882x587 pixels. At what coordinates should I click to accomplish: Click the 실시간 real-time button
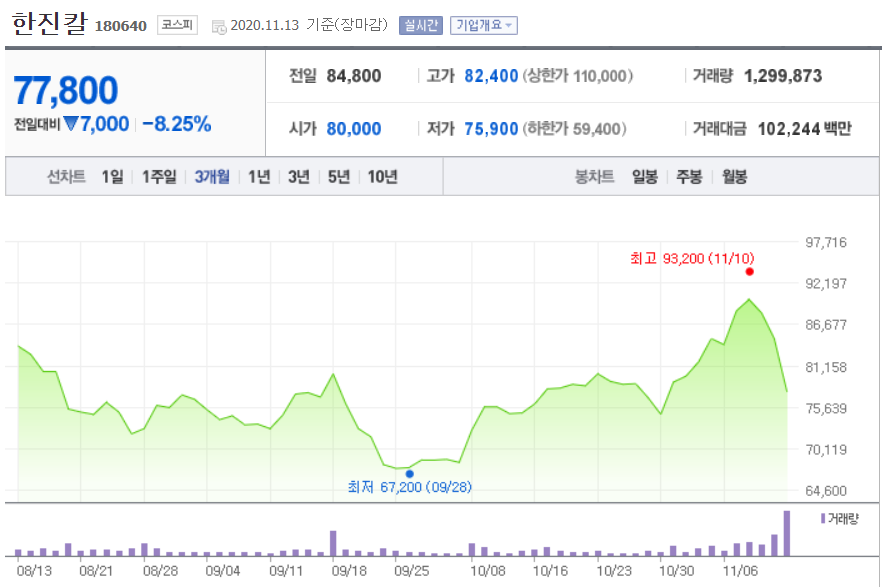click(x=421, y=25)
